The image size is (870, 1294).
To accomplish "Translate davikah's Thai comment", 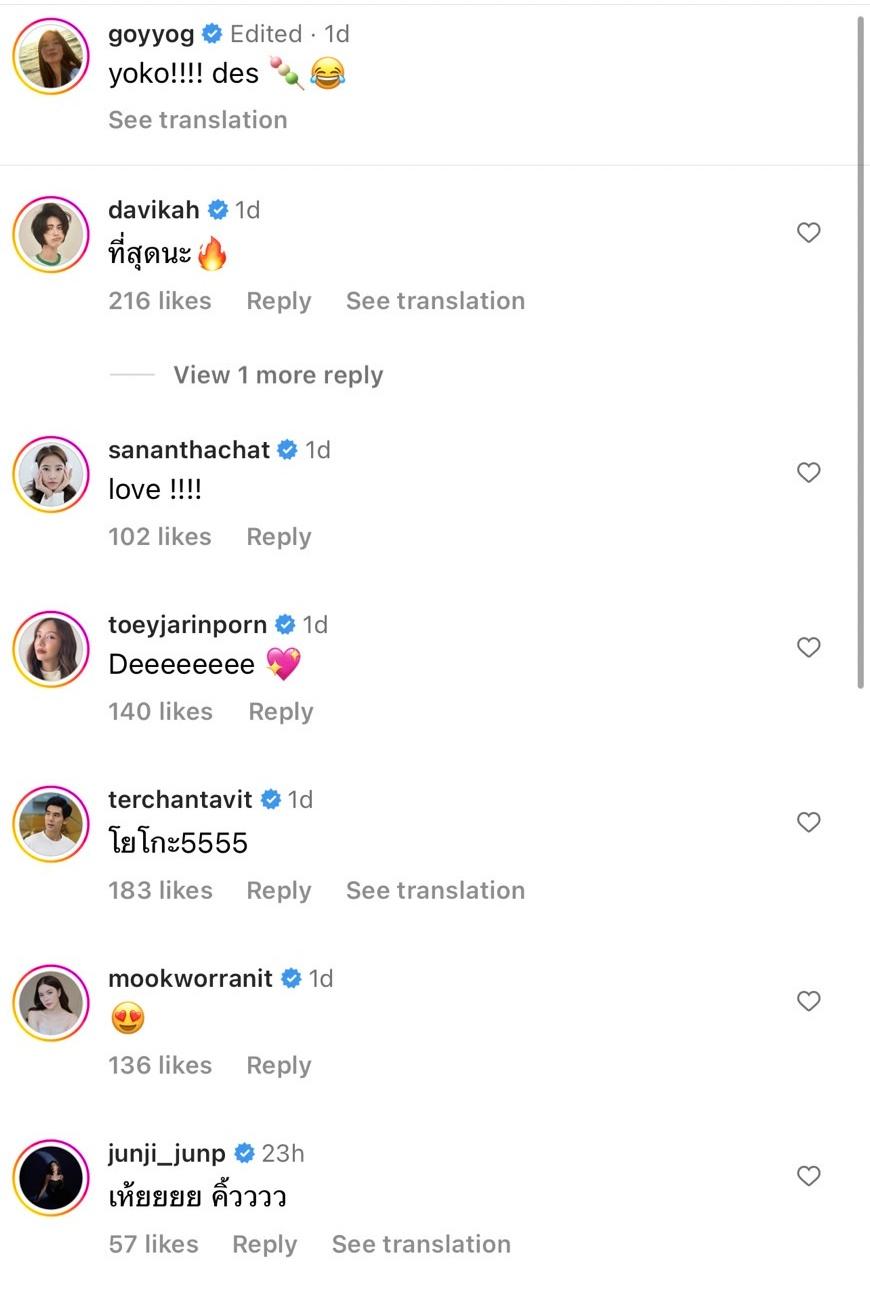I will click(435, 301).
